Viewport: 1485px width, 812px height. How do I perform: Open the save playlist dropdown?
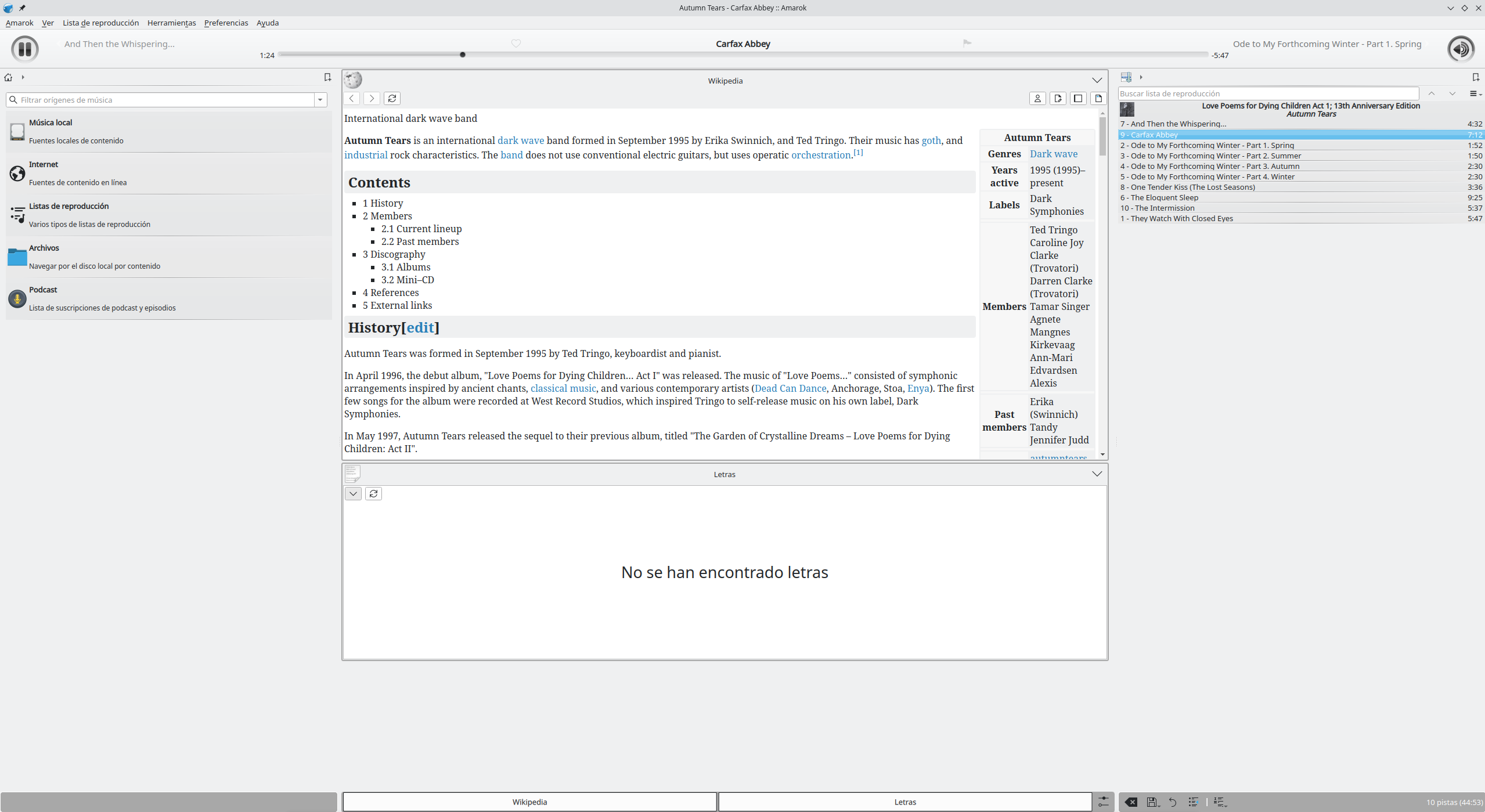(1153, 802)
